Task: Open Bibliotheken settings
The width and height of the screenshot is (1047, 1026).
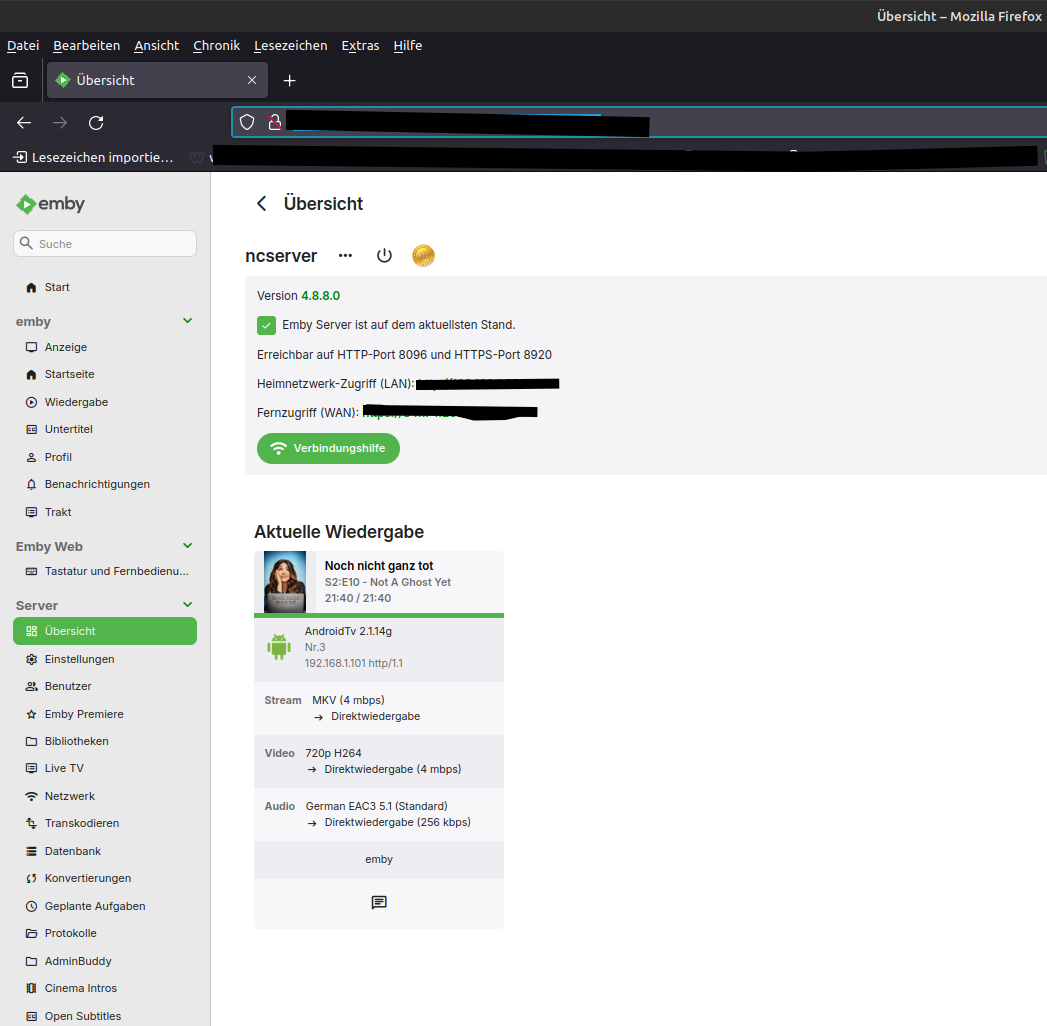Action: 105,741
